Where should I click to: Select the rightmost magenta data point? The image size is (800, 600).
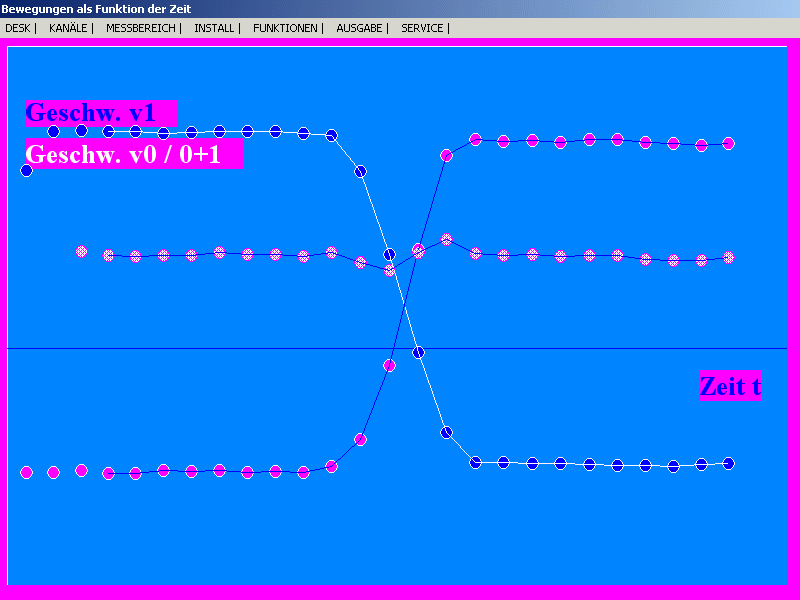click(x=729, y=144)
